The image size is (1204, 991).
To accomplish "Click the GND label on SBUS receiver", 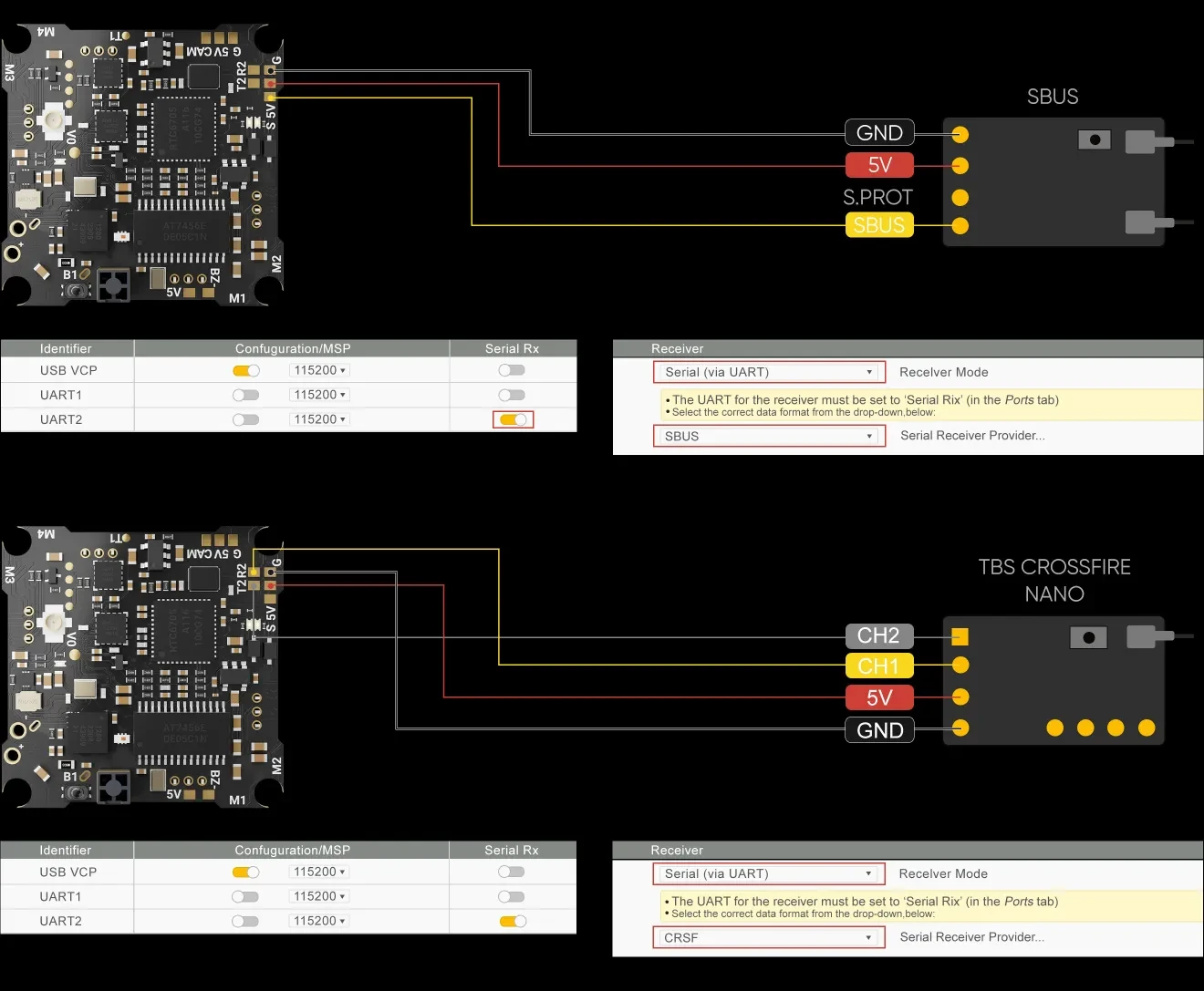I will point(879,133).
